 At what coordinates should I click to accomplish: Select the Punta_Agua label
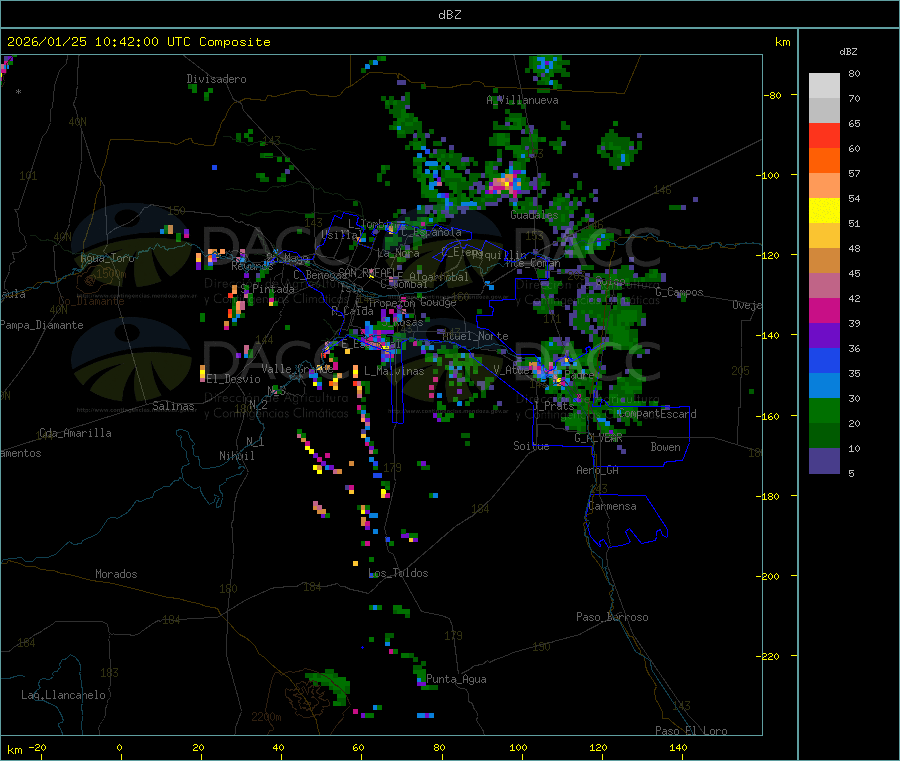click(456, 679)
